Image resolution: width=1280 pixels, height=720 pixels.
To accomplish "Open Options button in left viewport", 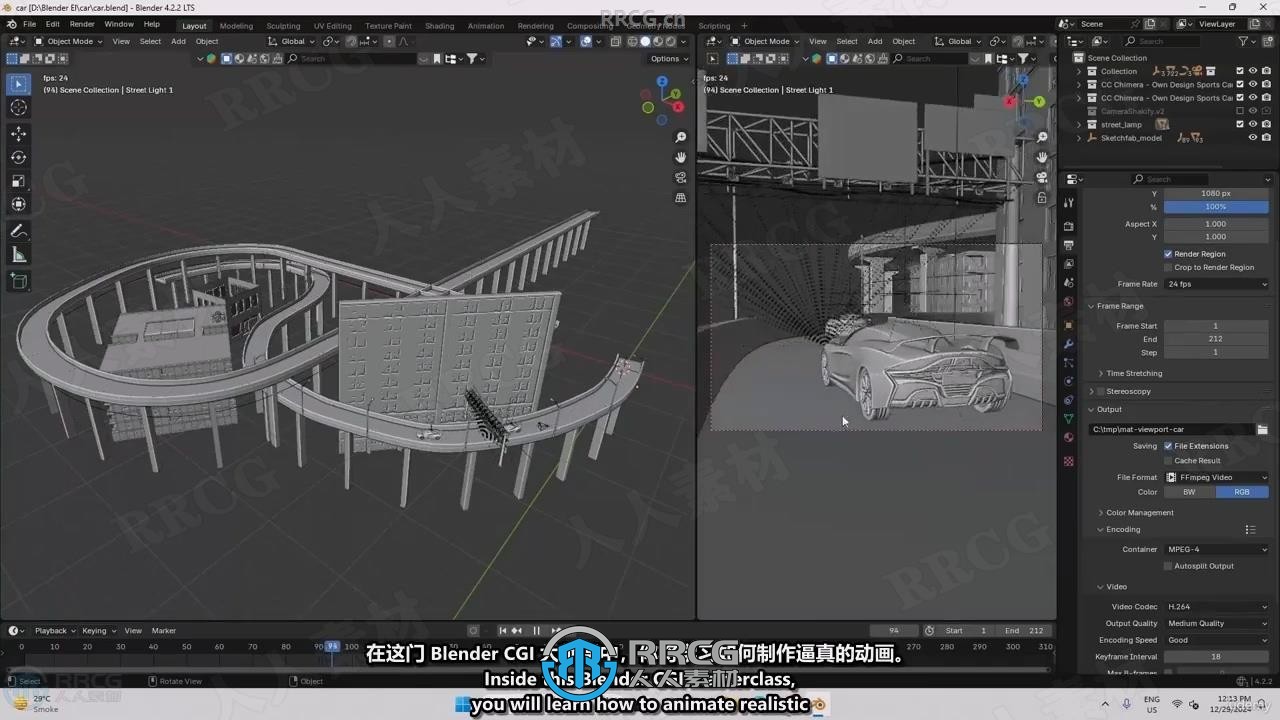I will click(668, 58).
